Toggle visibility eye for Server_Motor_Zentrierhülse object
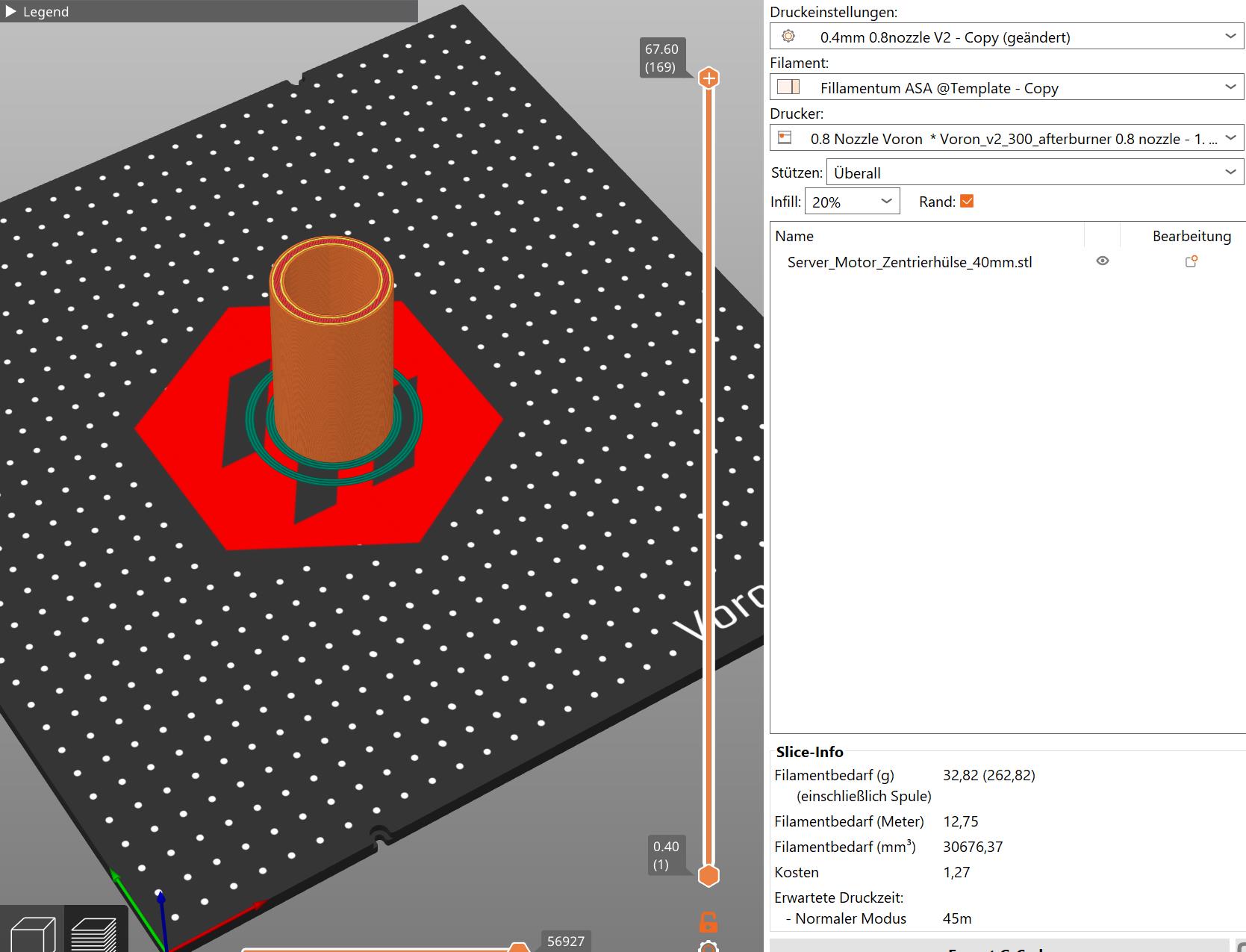 click(1102, 261)
